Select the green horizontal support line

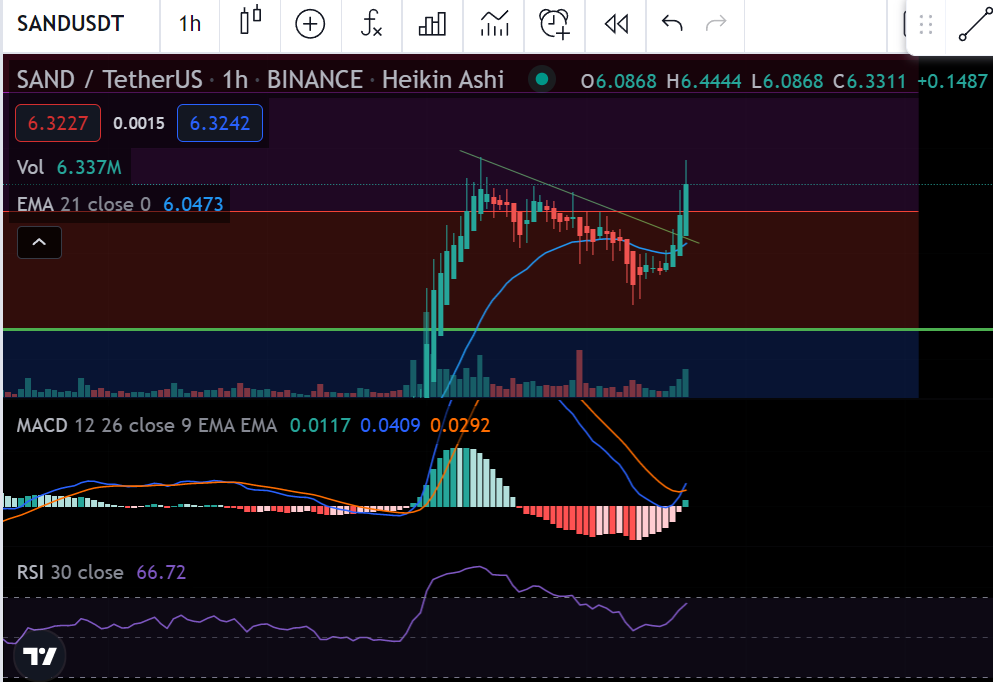496,329
